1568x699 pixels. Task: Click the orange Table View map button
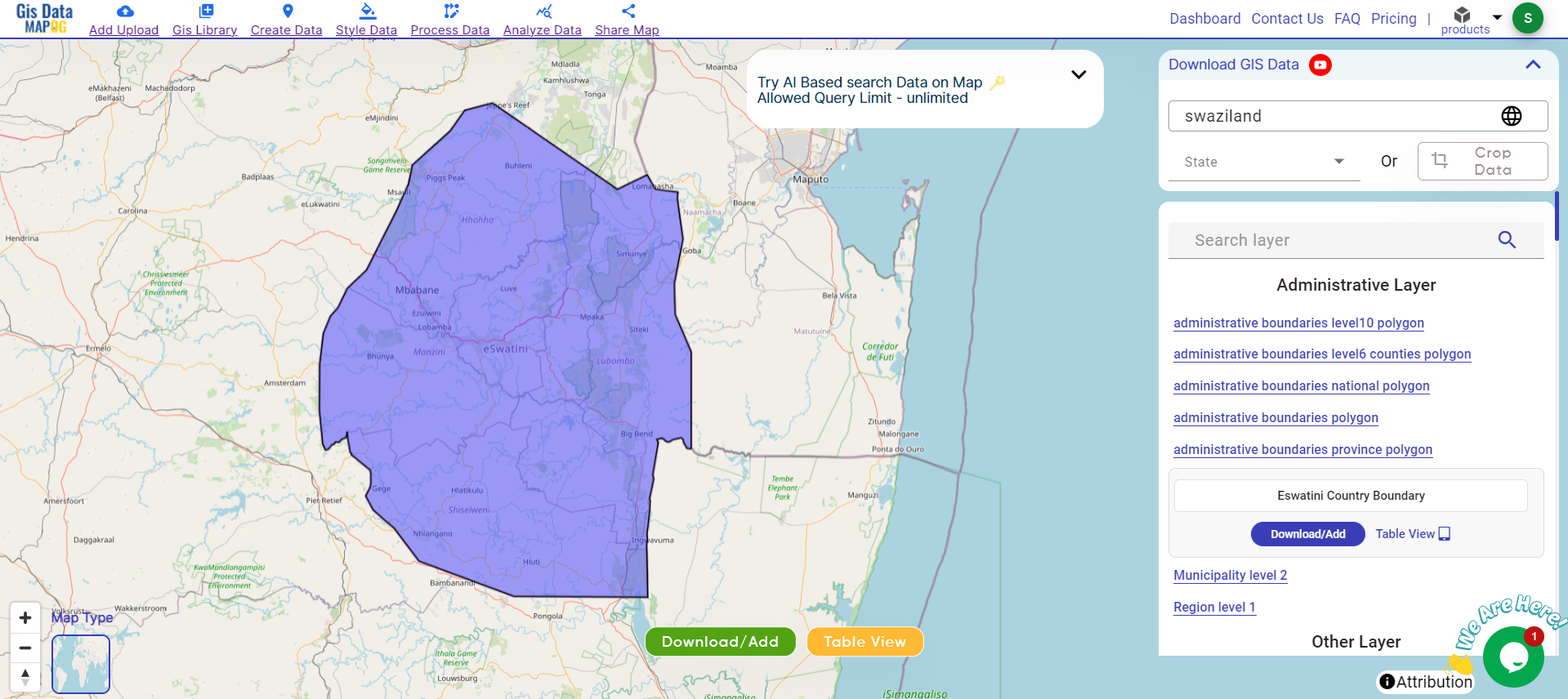tap(864, 642)
